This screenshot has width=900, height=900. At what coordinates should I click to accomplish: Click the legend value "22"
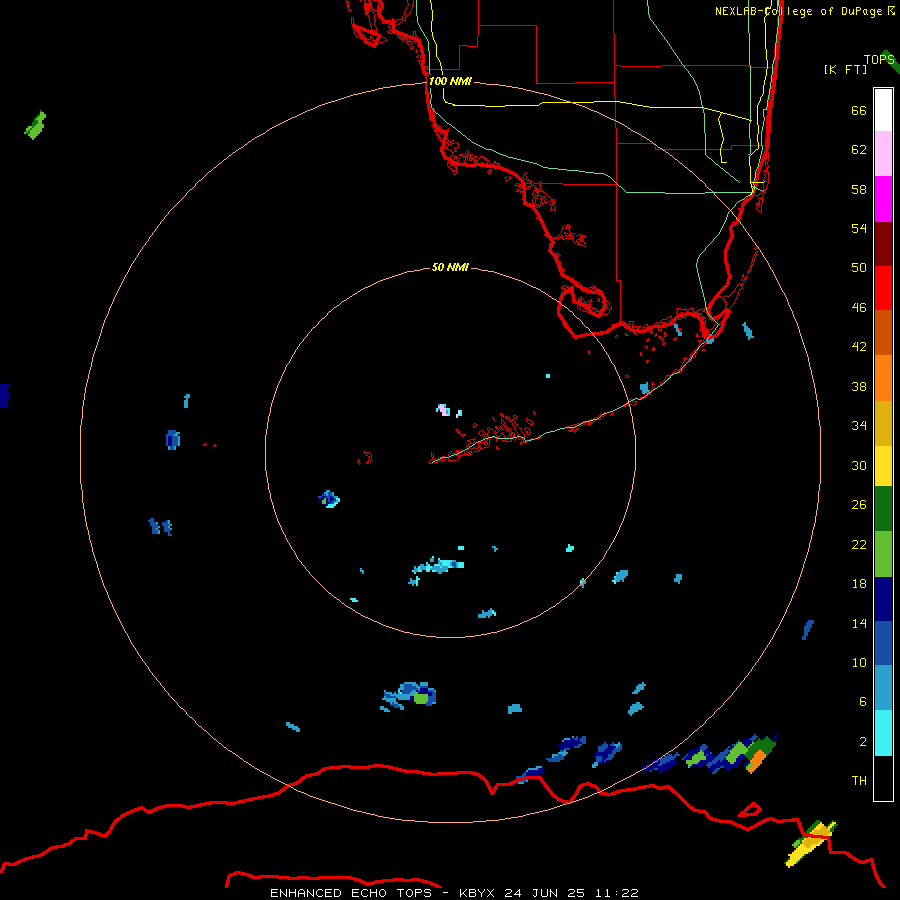[x=859, y=544]
